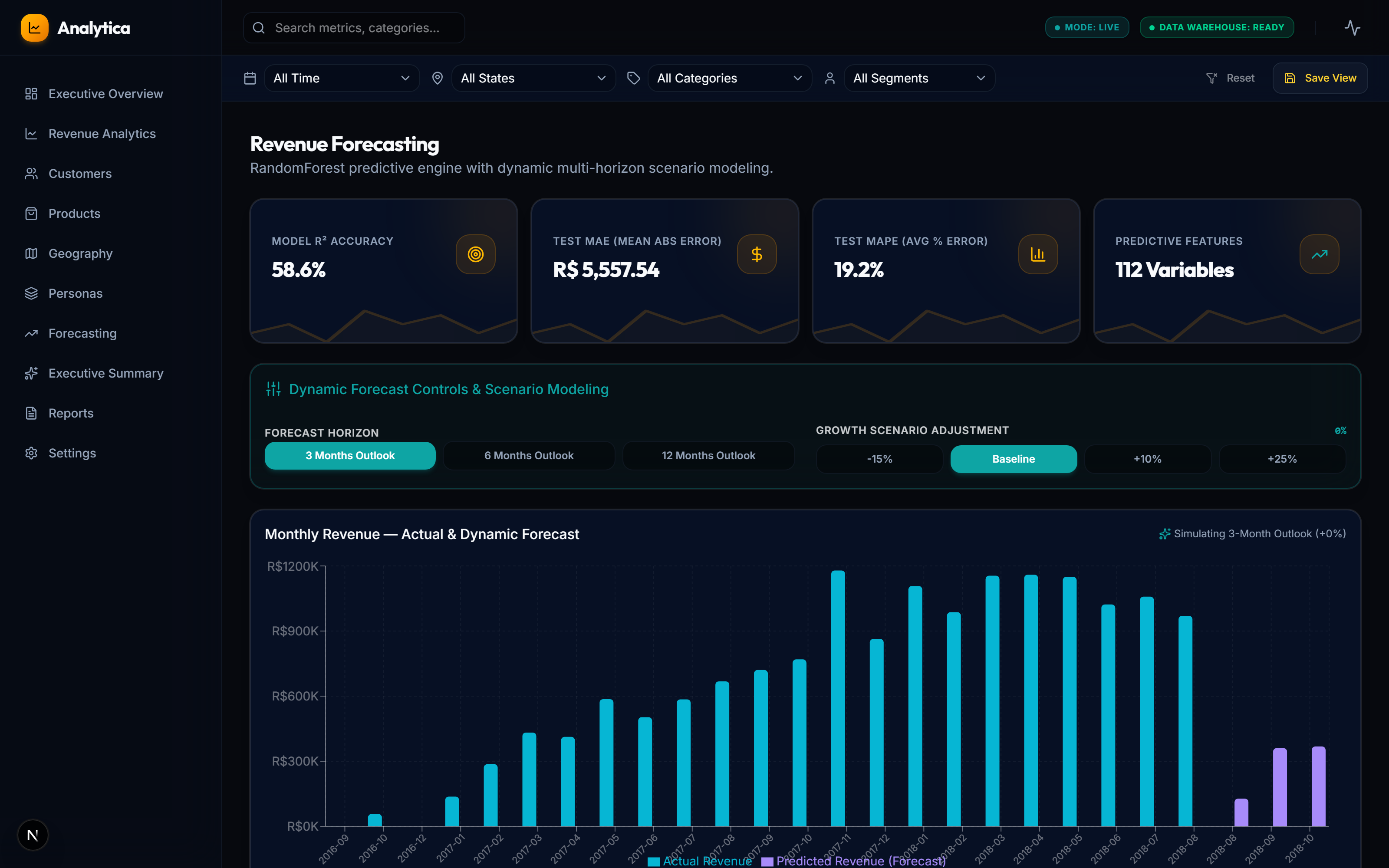Toggle Predicted Revenue (Forecast) legend entry
Image resolution: width=1389 pixels, height=868 pixels.
click(x=853, y=861)
